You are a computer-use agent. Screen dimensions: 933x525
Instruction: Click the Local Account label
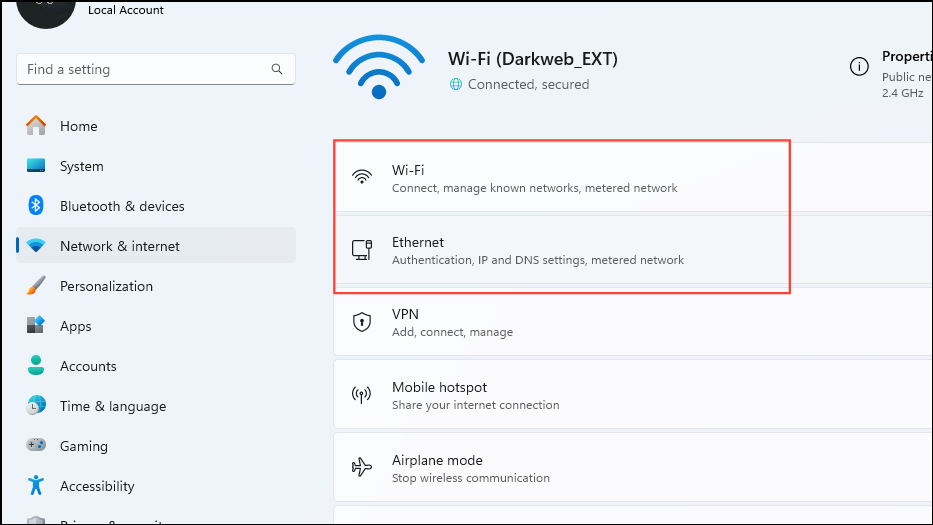pyautogui.click(x=126, y=10)
